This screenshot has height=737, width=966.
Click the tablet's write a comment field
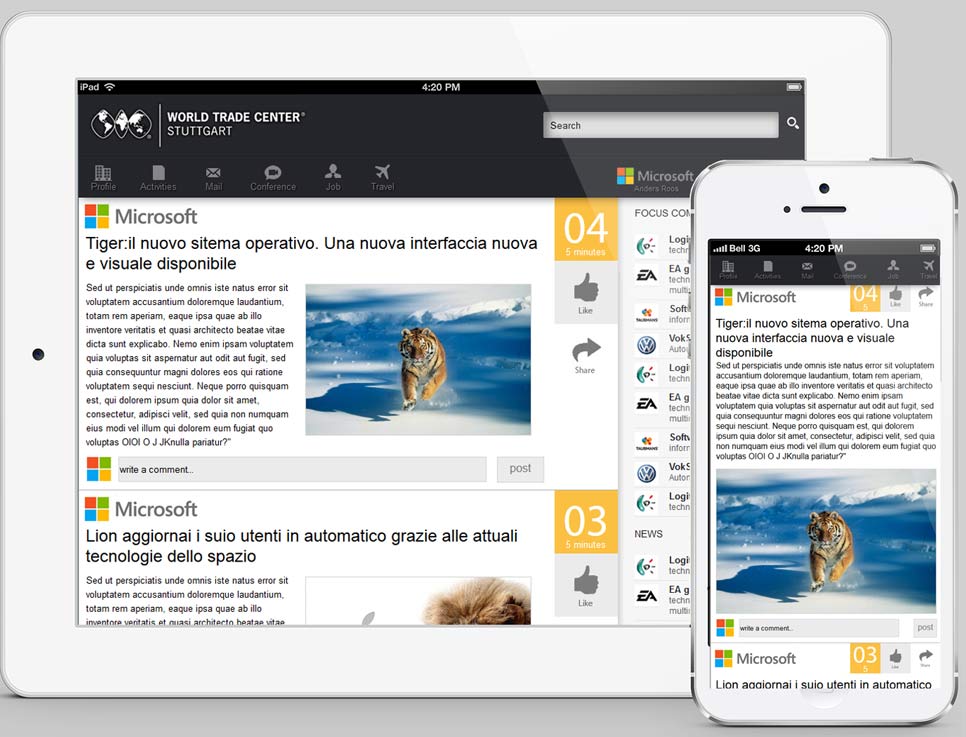(x=302, y=469)
